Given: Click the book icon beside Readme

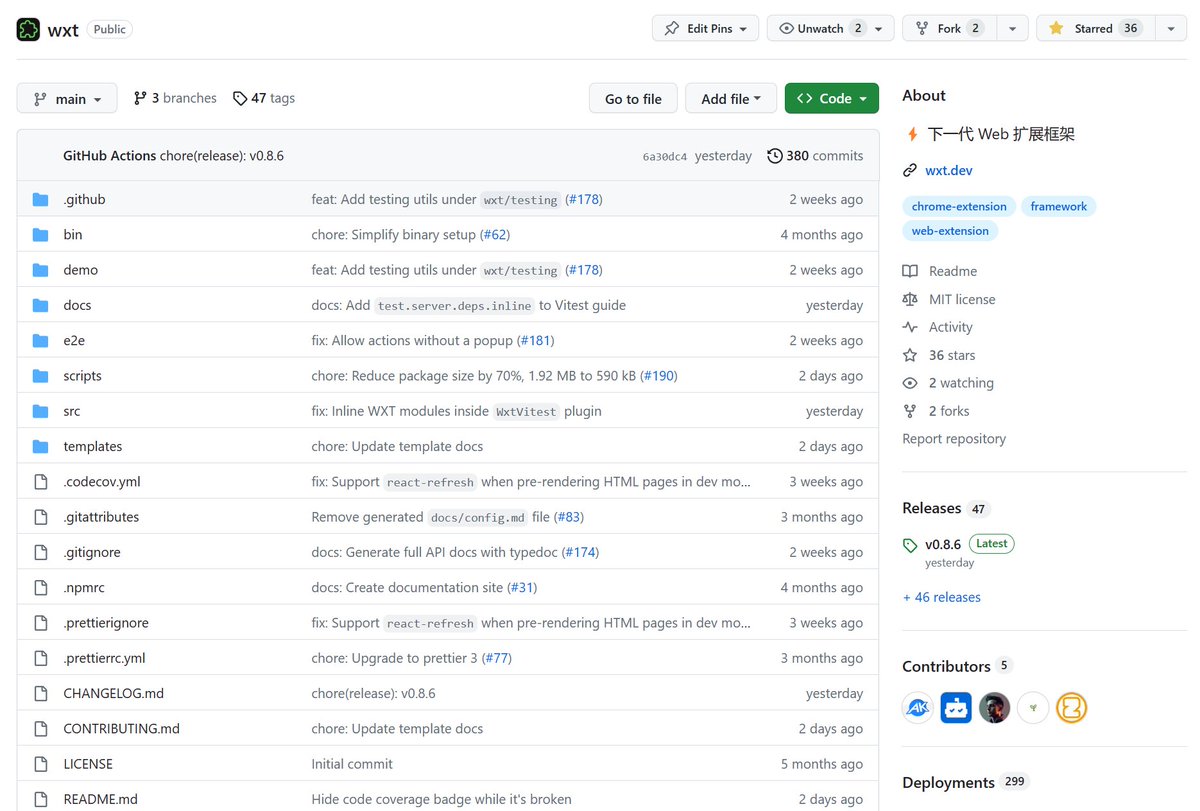Looking at the screenshot, I should pyautogui.click(x=910, y=271).
